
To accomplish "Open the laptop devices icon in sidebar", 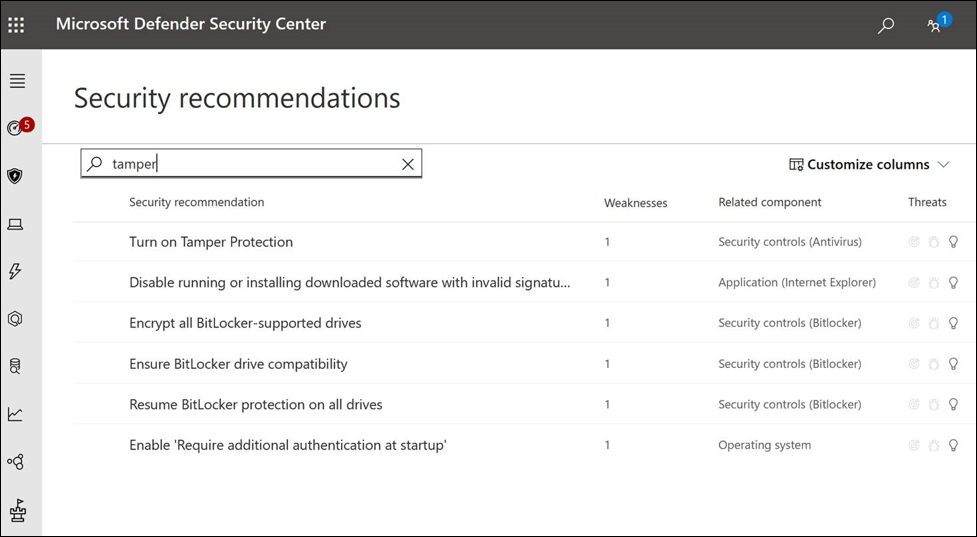I will [x=15, y=224].
